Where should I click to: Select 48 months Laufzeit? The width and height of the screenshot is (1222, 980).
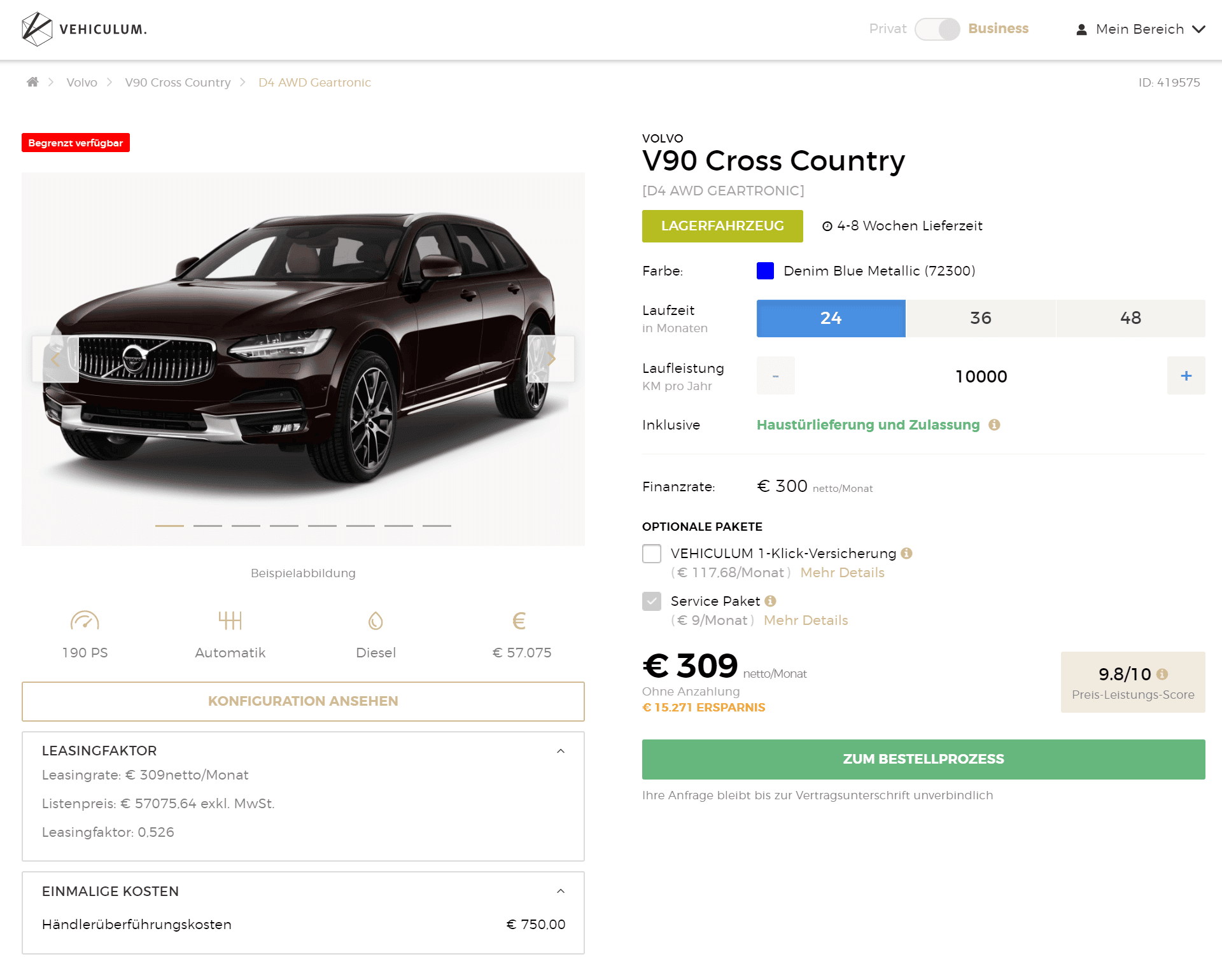[x=1131, y=318]
